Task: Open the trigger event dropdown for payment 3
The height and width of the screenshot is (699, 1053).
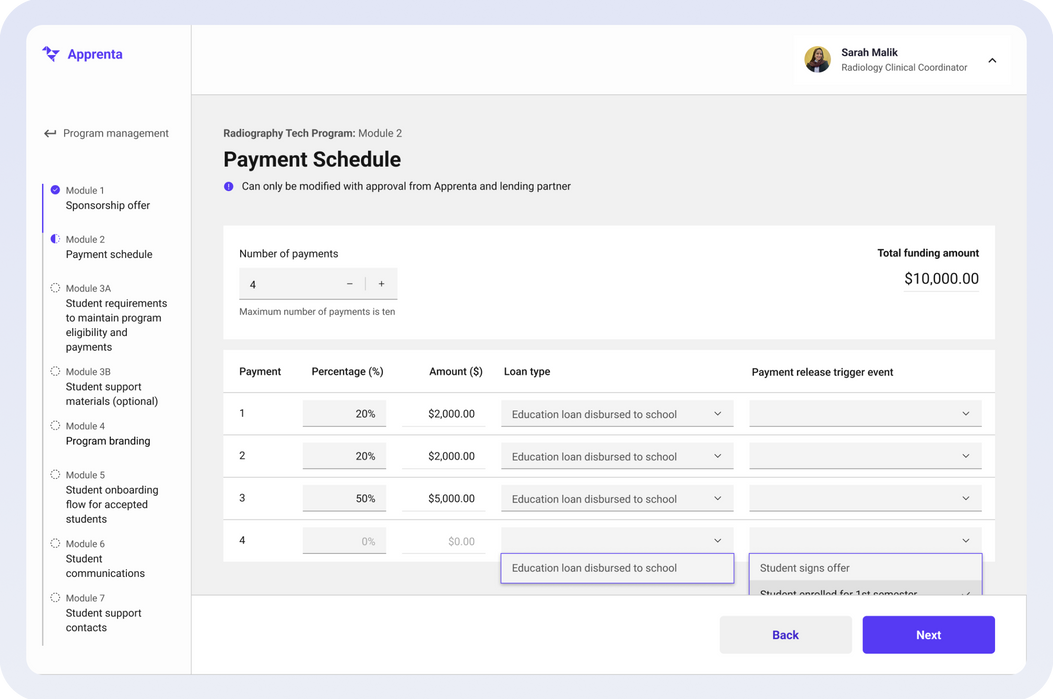Action: (x=865, y=498)
